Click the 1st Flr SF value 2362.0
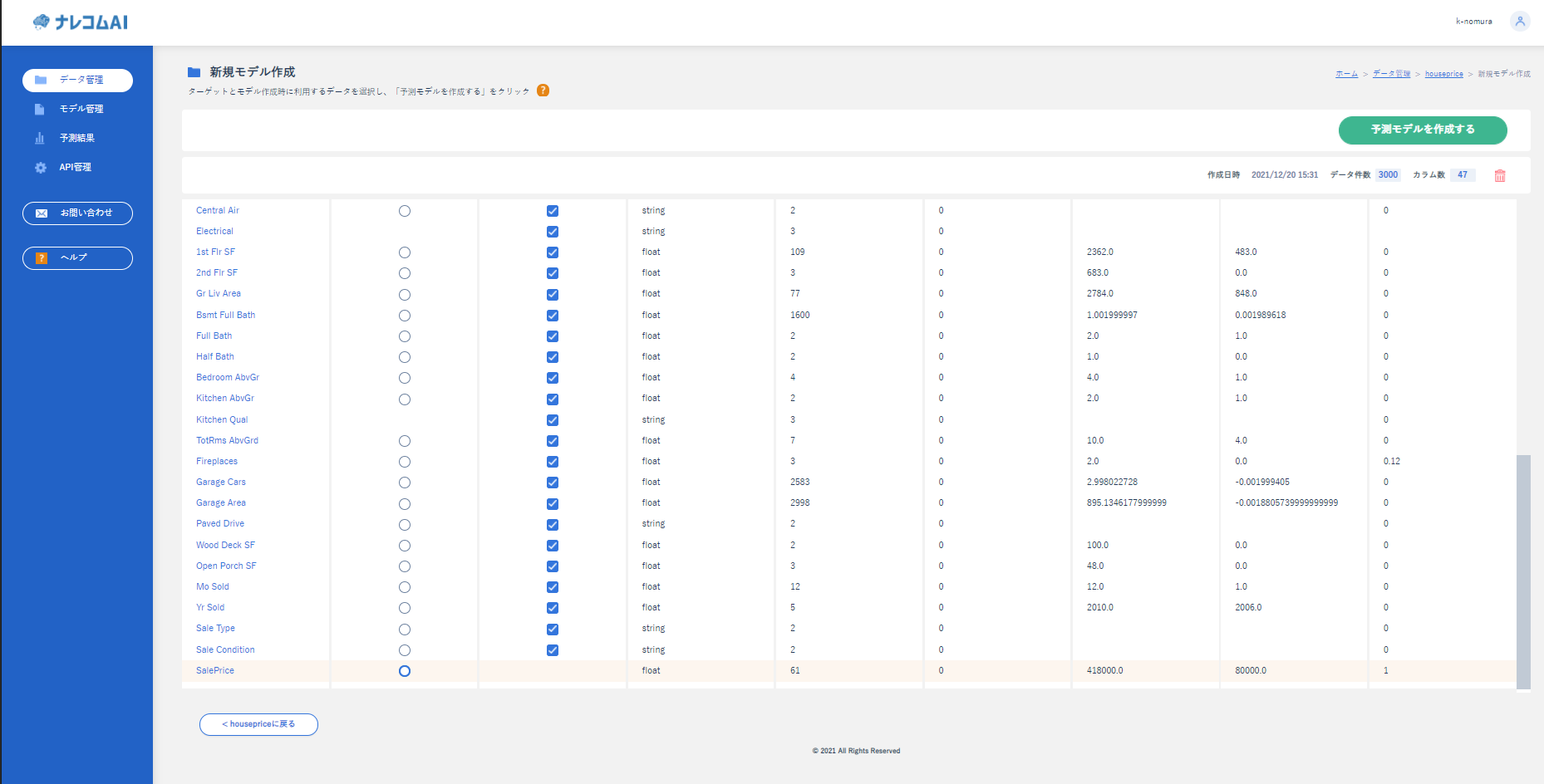This screenshot has height=784, width=1544. [1100, 252]
